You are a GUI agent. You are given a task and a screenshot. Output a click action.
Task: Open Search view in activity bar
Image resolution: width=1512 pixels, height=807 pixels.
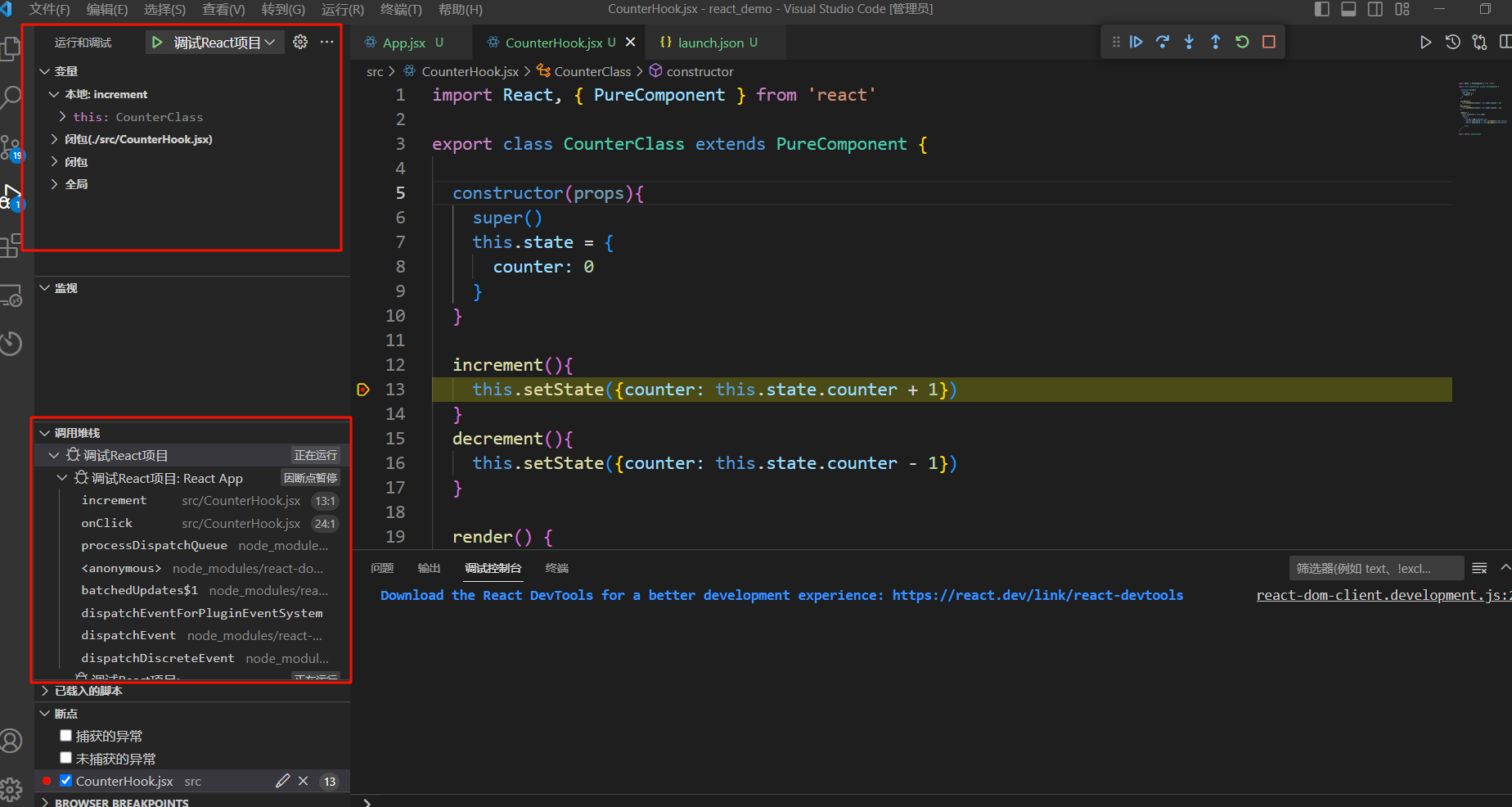[11, 98]
